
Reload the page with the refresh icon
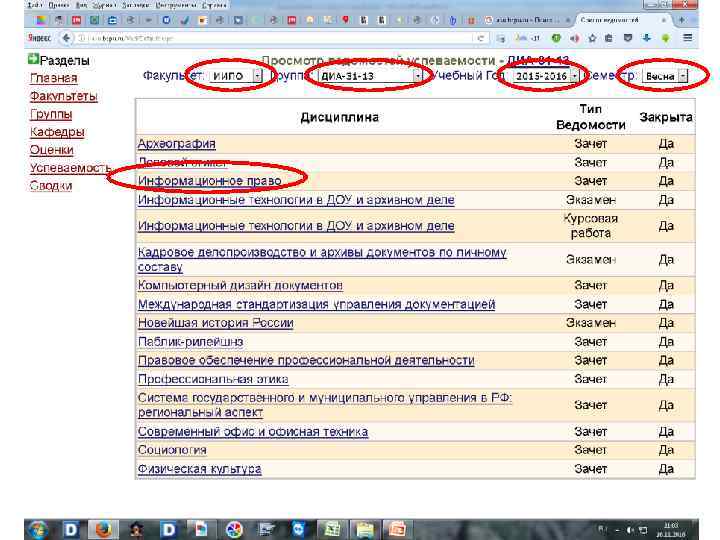(480, 38)
